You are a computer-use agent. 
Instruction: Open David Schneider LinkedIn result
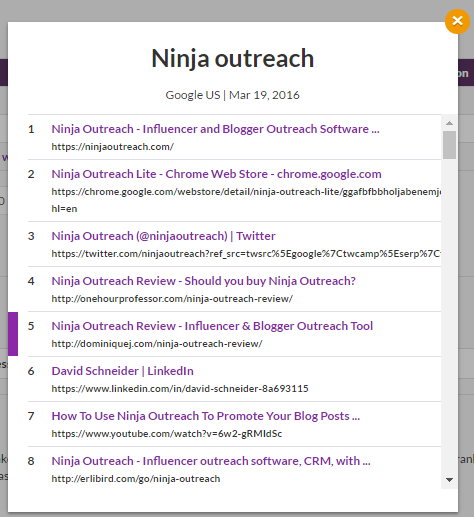[x=122, y=371]
